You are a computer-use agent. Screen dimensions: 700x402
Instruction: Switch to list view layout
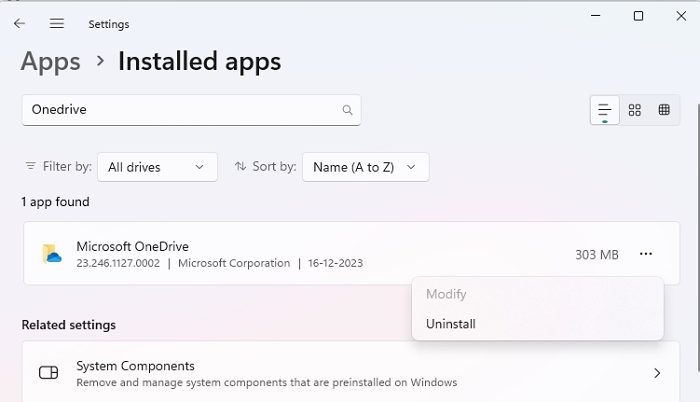click(605, 110)
